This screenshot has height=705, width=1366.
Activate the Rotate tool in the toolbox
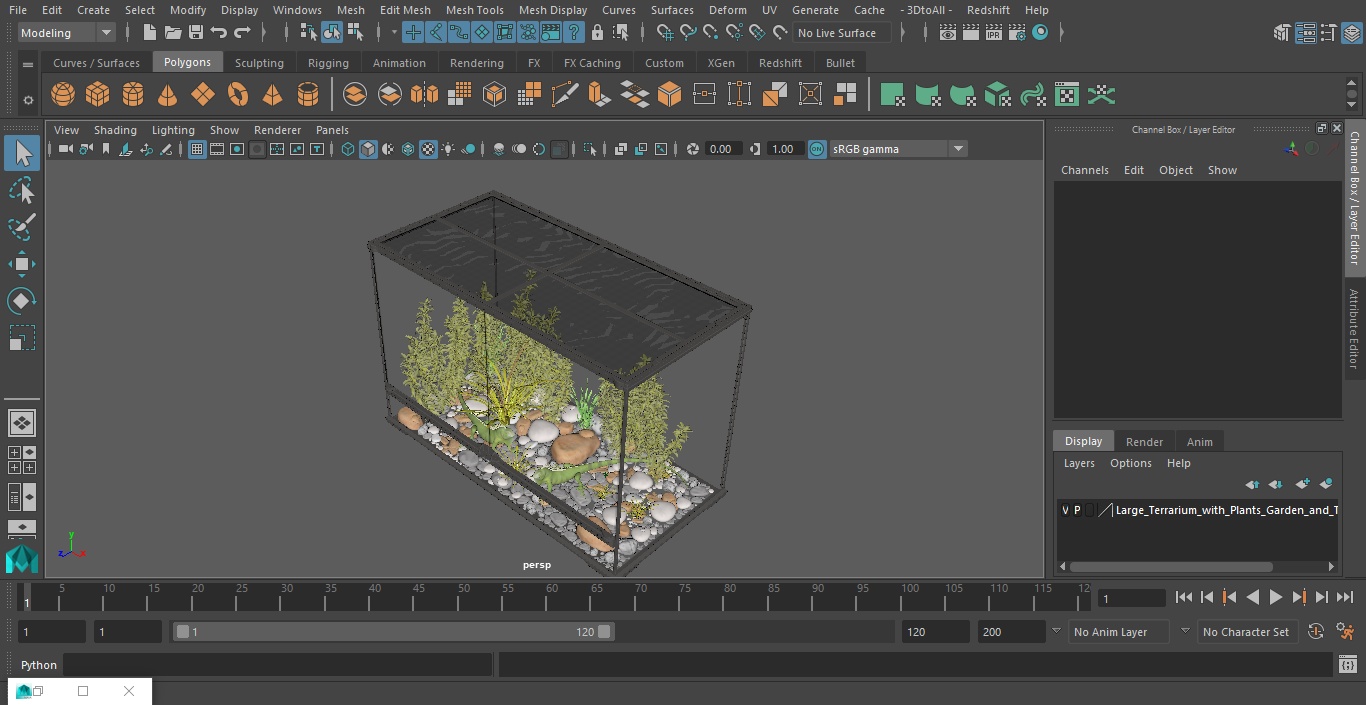pyautogui.click(x=21, y=301)
